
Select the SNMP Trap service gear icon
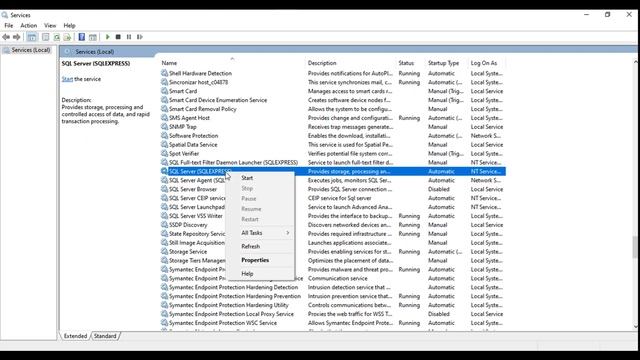click(164, 127)
